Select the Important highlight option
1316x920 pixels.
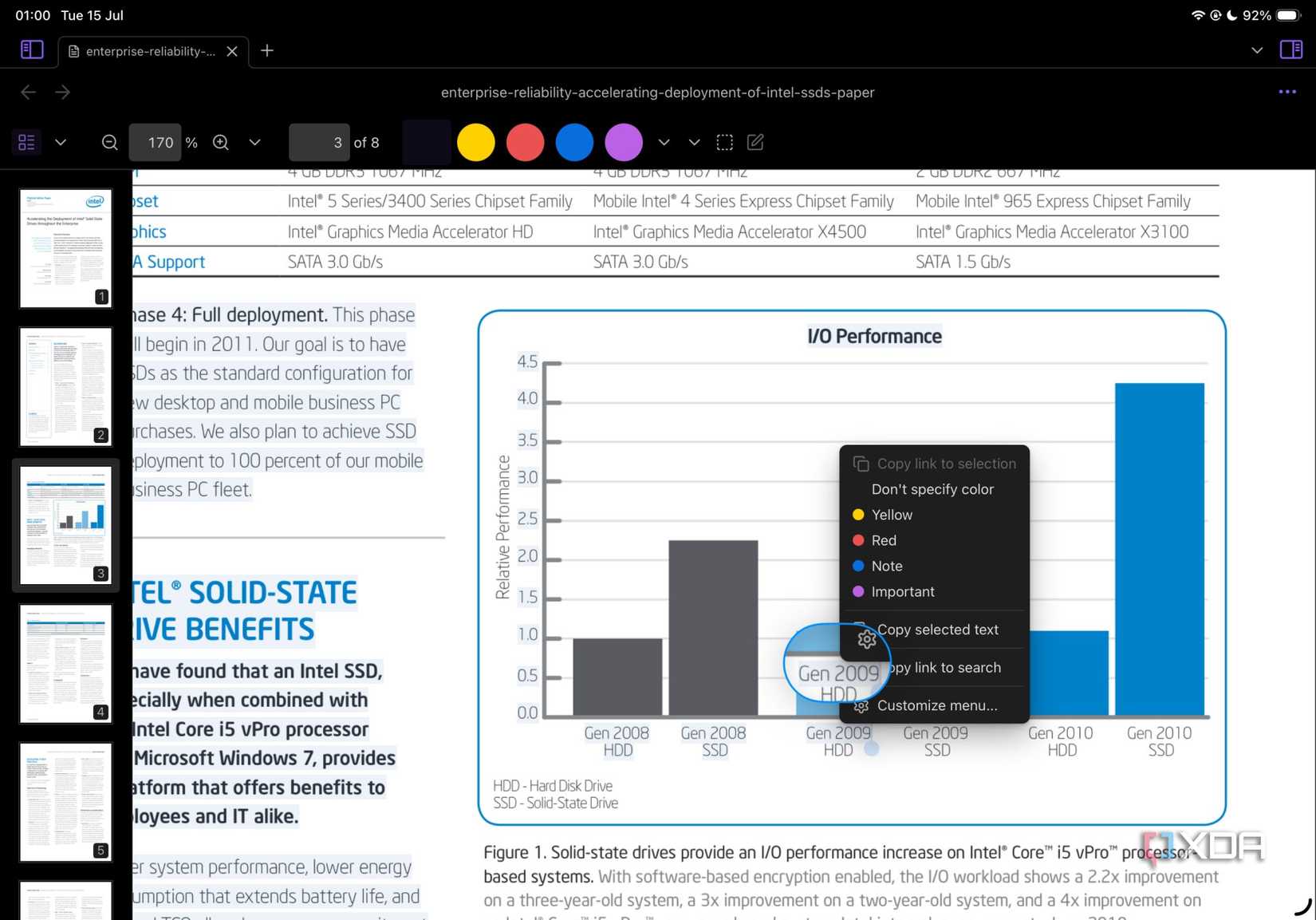pyautogui.click(x=903, y=591)
